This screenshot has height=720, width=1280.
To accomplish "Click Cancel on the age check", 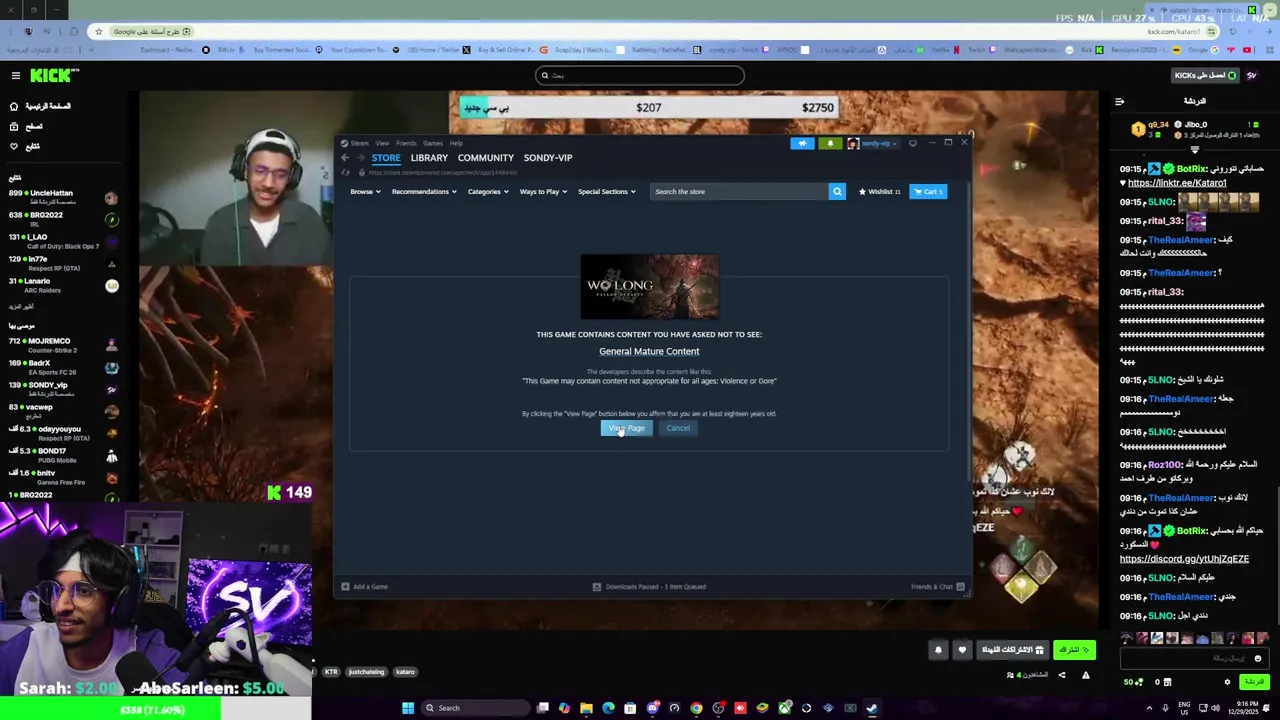I will pyautogui.click(x=678, y=428).
